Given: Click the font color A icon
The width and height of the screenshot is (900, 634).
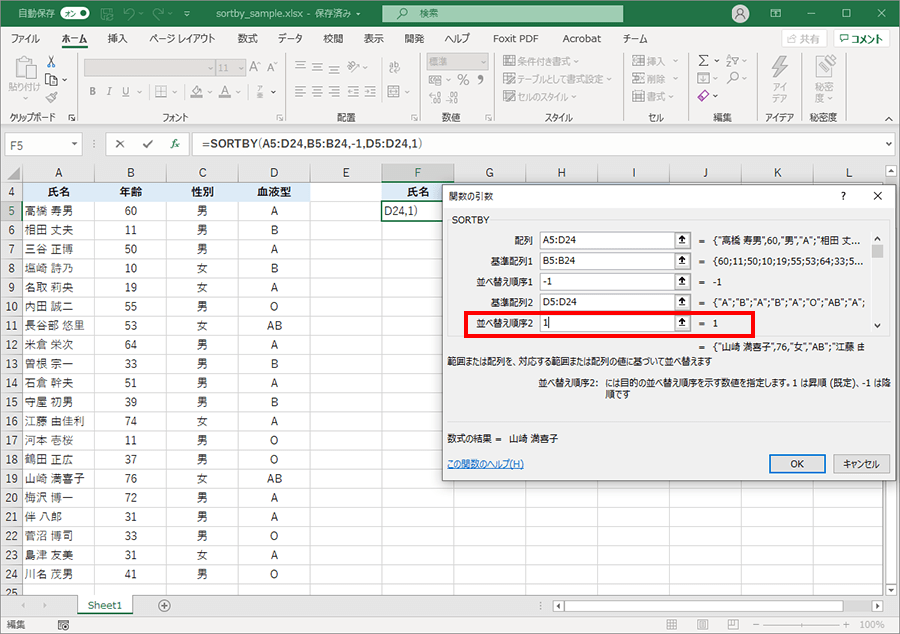Looking at the screenshot, I should point(225,91).
